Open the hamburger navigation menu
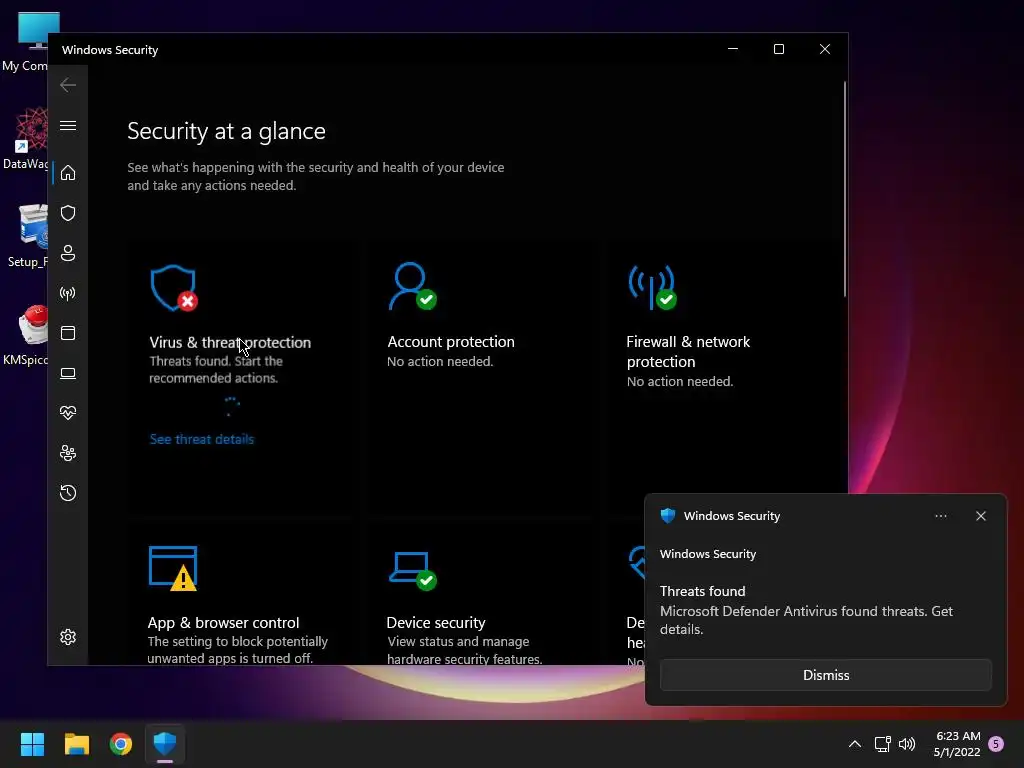Screen dimensions: 1024x768 click(68, 125)
